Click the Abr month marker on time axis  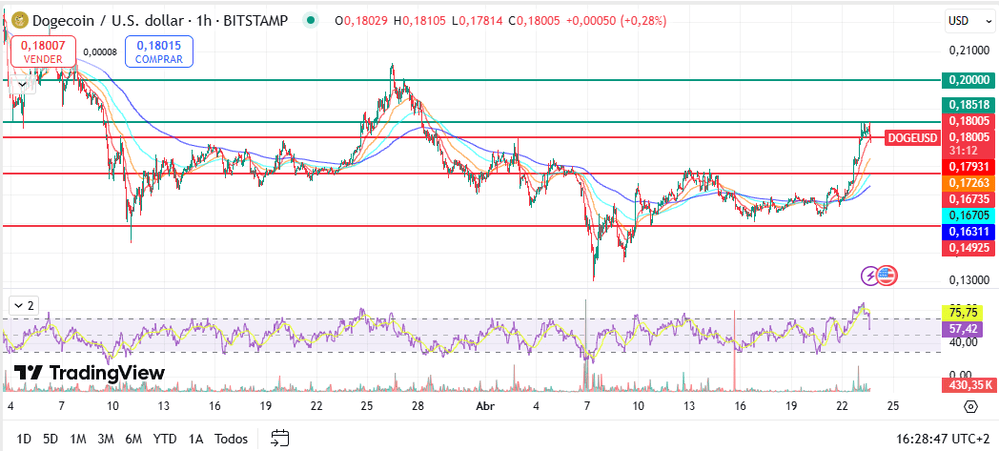(487, 406)
